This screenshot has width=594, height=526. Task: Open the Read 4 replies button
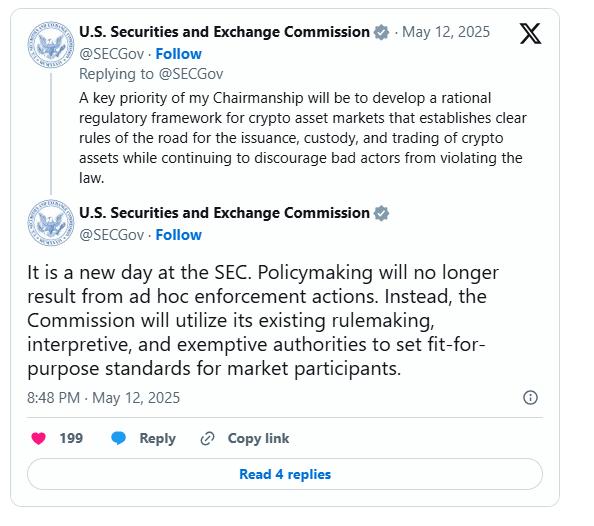[x=285, y=474]
